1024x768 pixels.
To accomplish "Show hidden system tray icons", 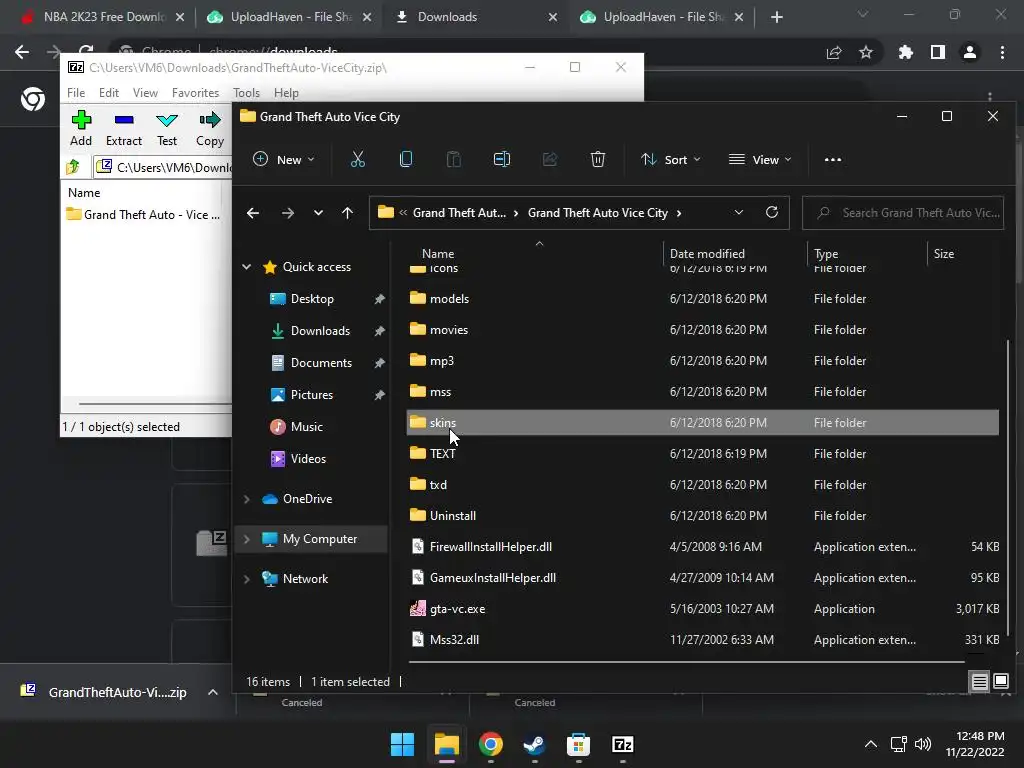I will (x=871, y=744).
